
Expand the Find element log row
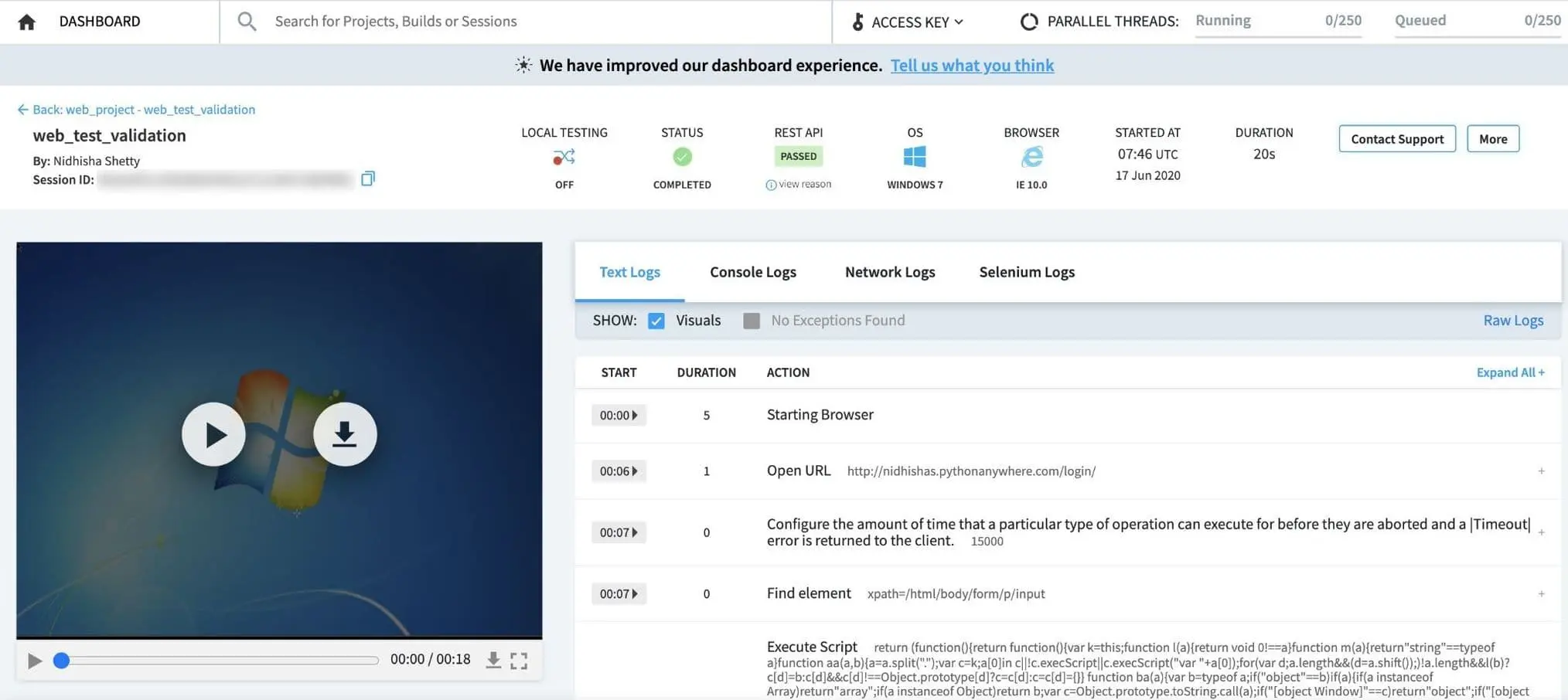(x=1541, y=594)
